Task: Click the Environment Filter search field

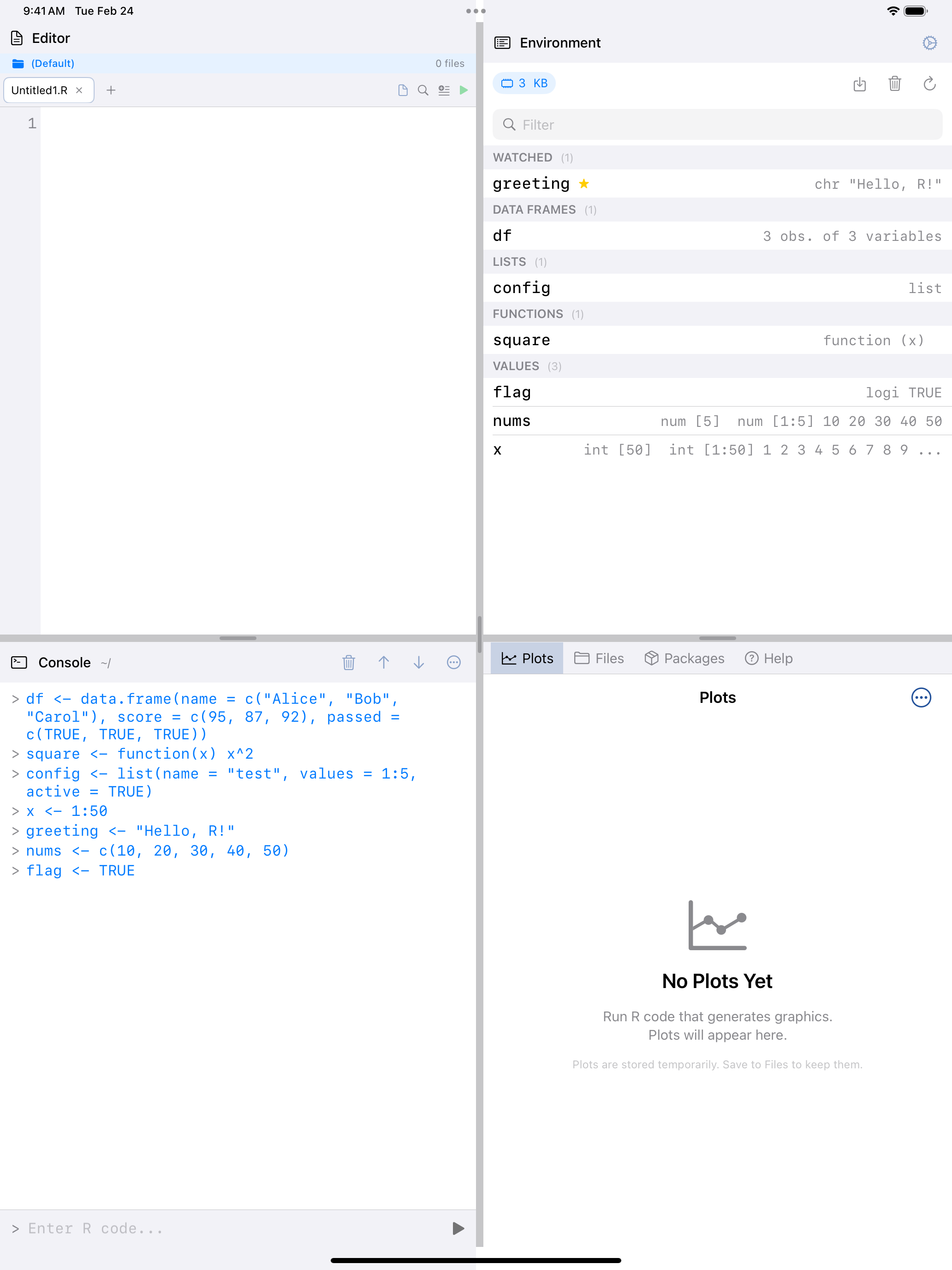Action: pyautogui.click(x=717, y=125)
